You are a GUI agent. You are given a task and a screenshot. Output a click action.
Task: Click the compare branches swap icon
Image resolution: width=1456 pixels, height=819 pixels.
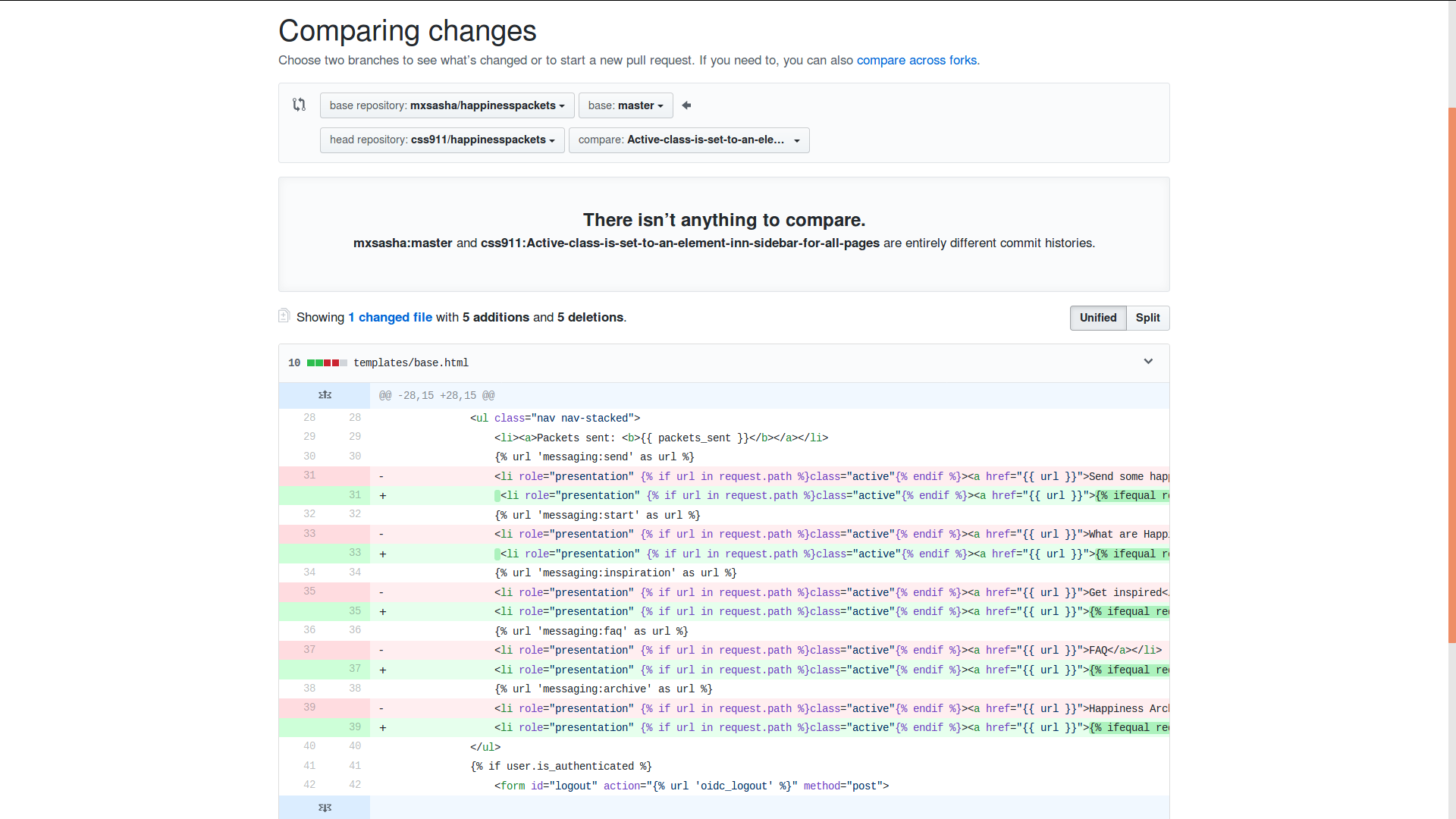point(299,105)
